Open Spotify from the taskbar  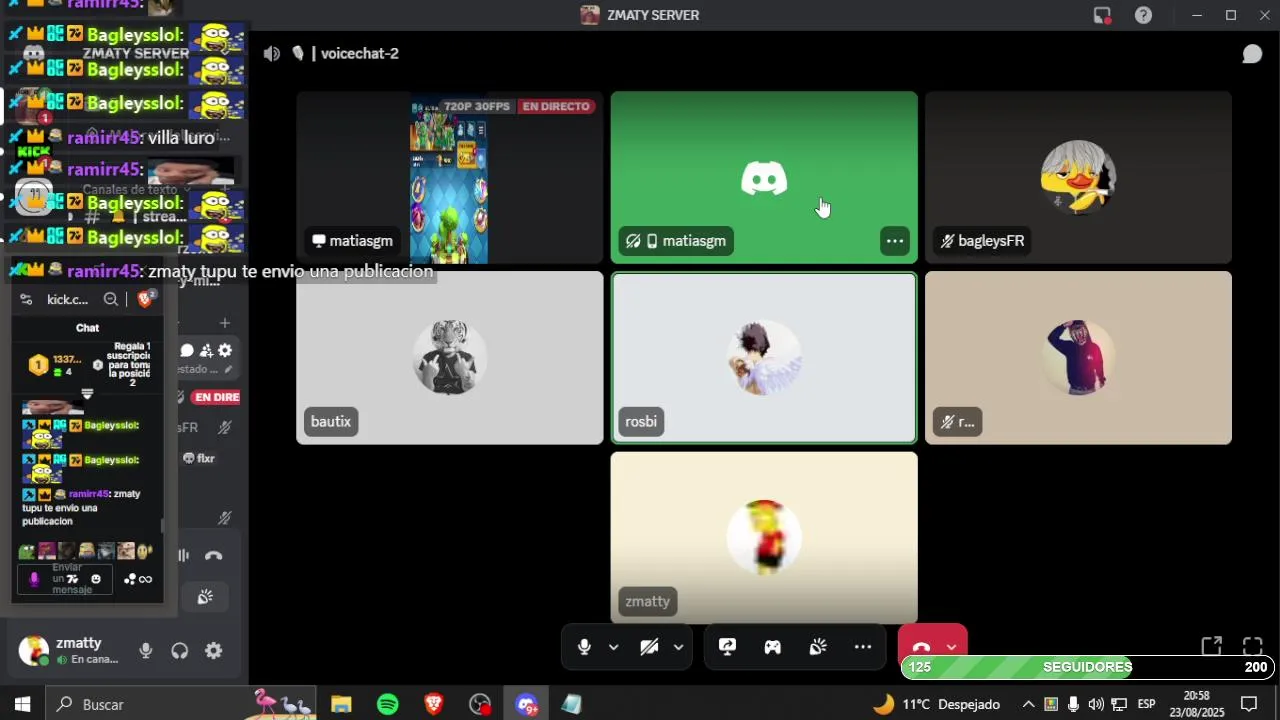(x=388, y=704)
